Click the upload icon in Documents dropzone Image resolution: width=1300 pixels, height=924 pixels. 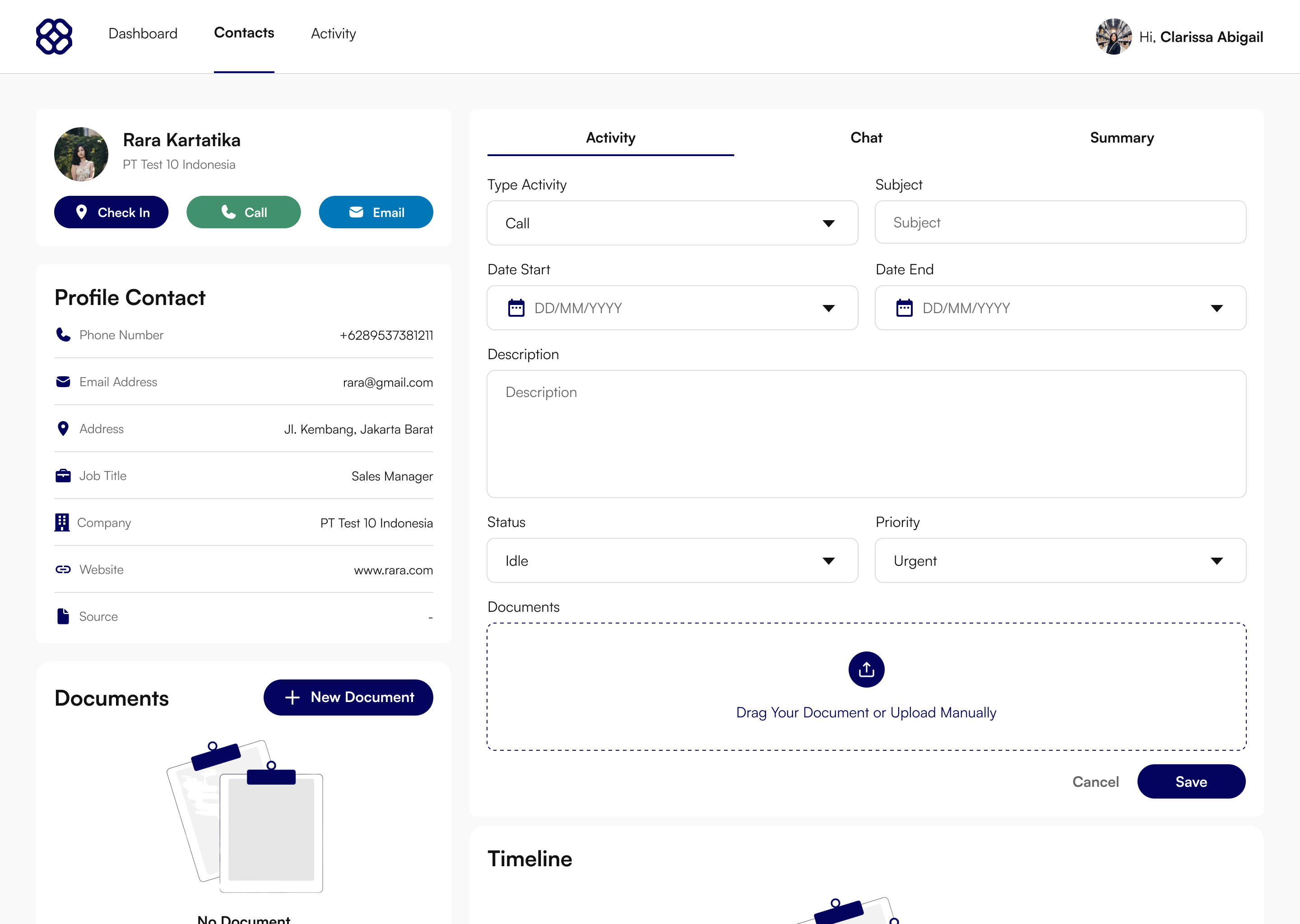pyautogui.click(x=866, y=670)
